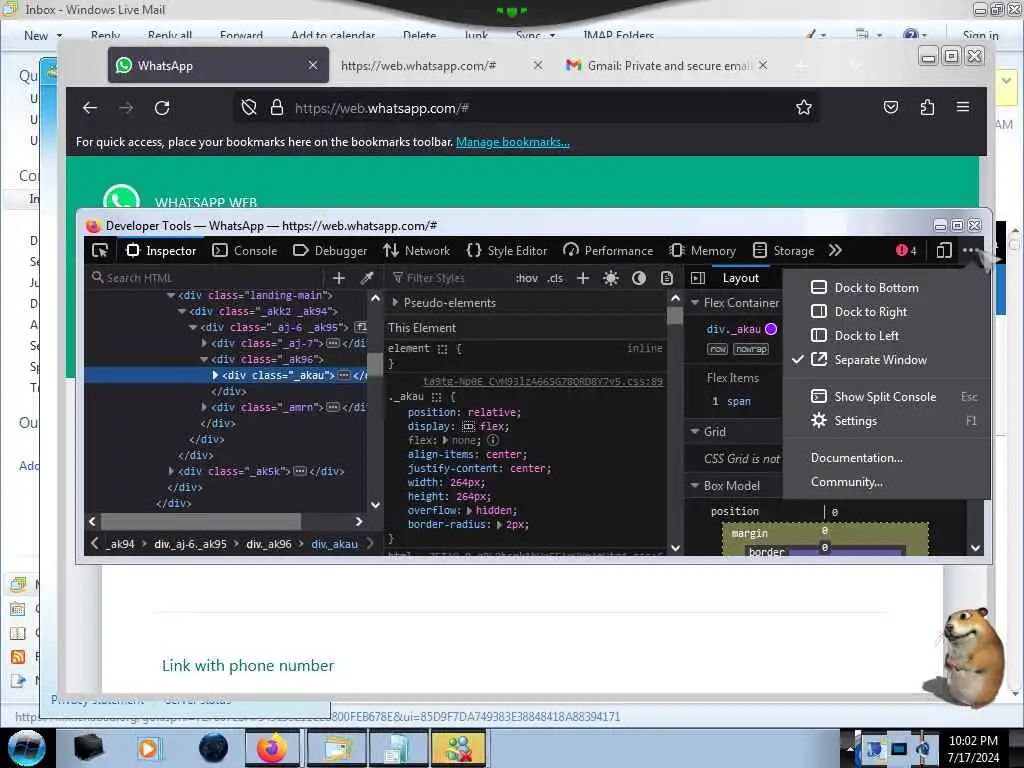Open Community... menu entry
The width and height of the screenshot is (1024, 768).
846,482
